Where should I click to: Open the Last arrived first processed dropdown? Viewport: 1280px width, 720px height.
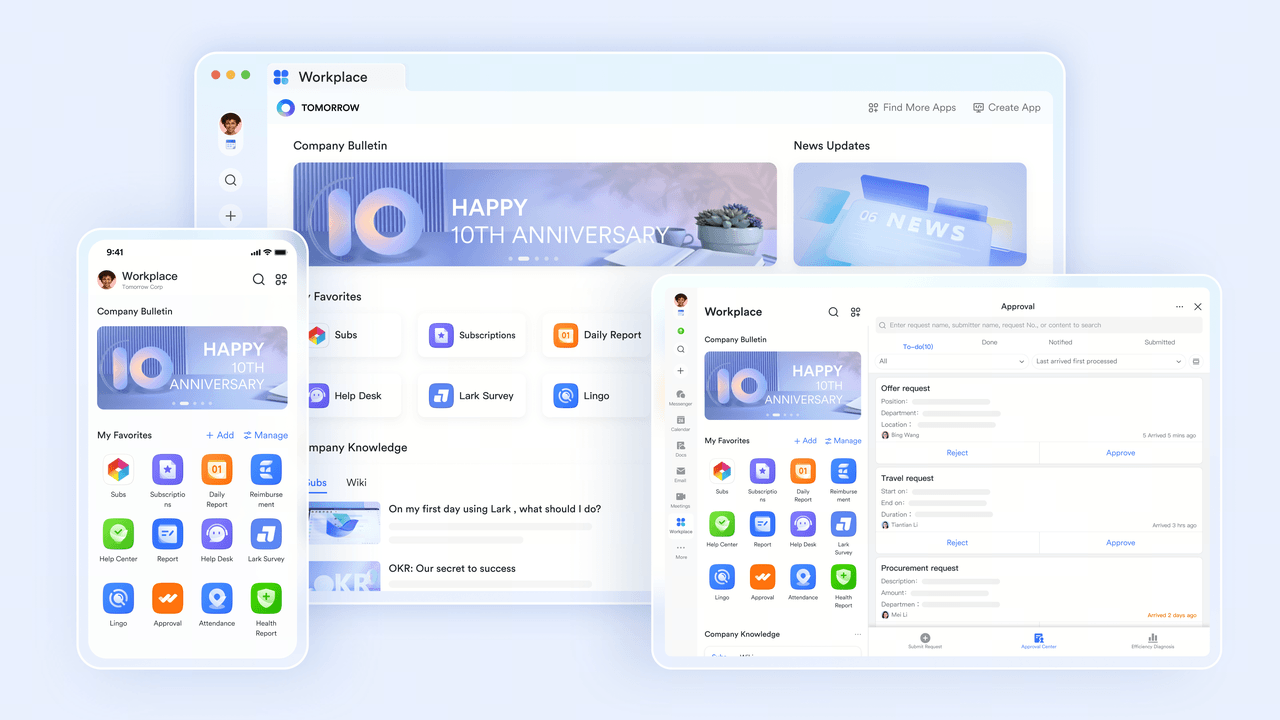click(1109, 361)
